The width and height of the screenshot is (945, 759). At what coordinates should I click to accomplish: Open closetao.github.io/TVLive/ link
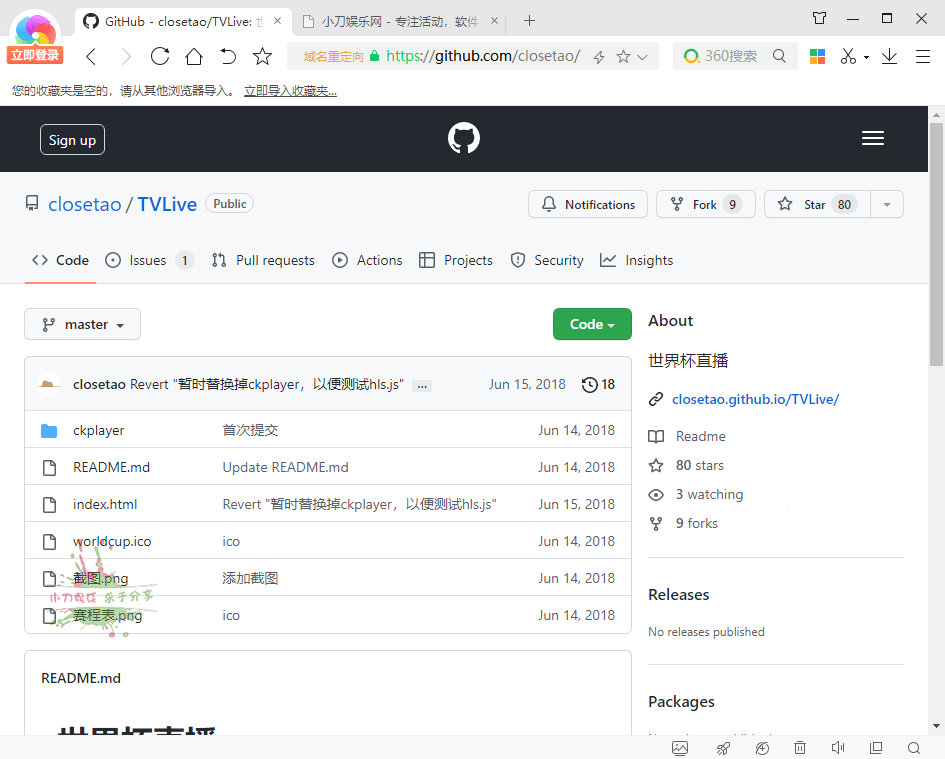pyautogui.click(x=755, y=399)
